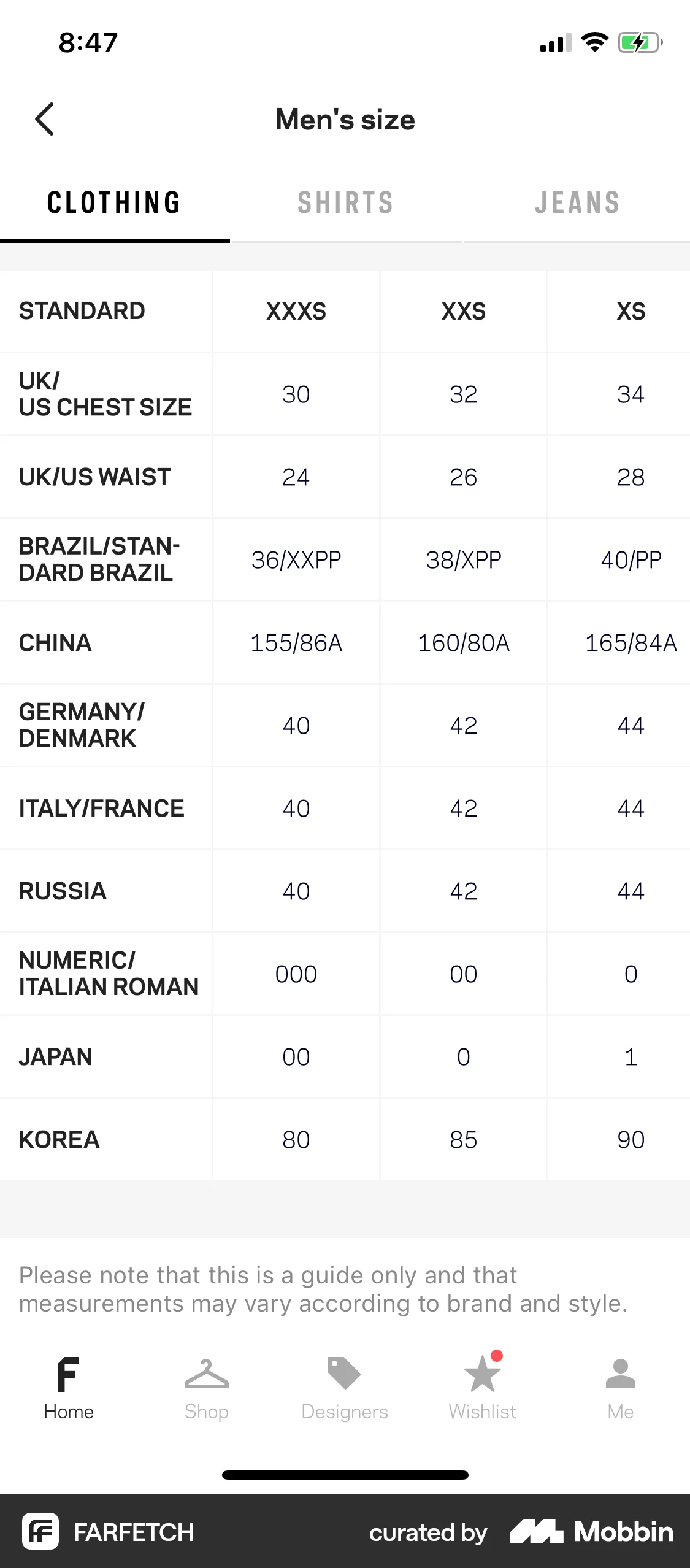The height and width of the screenshot is (1568, 690).
Task: Tap the Korea row label
Action: coord(59,1140)
